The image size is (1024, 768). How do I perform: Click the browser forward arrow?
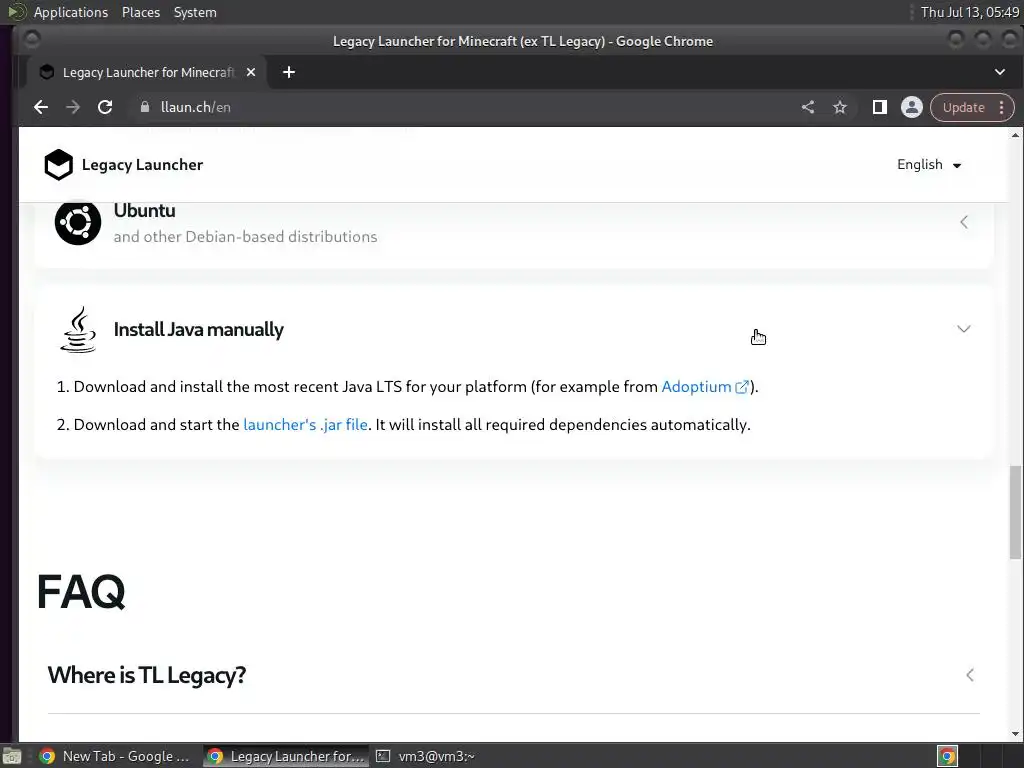pyautogui.click(x=72, y=107)
